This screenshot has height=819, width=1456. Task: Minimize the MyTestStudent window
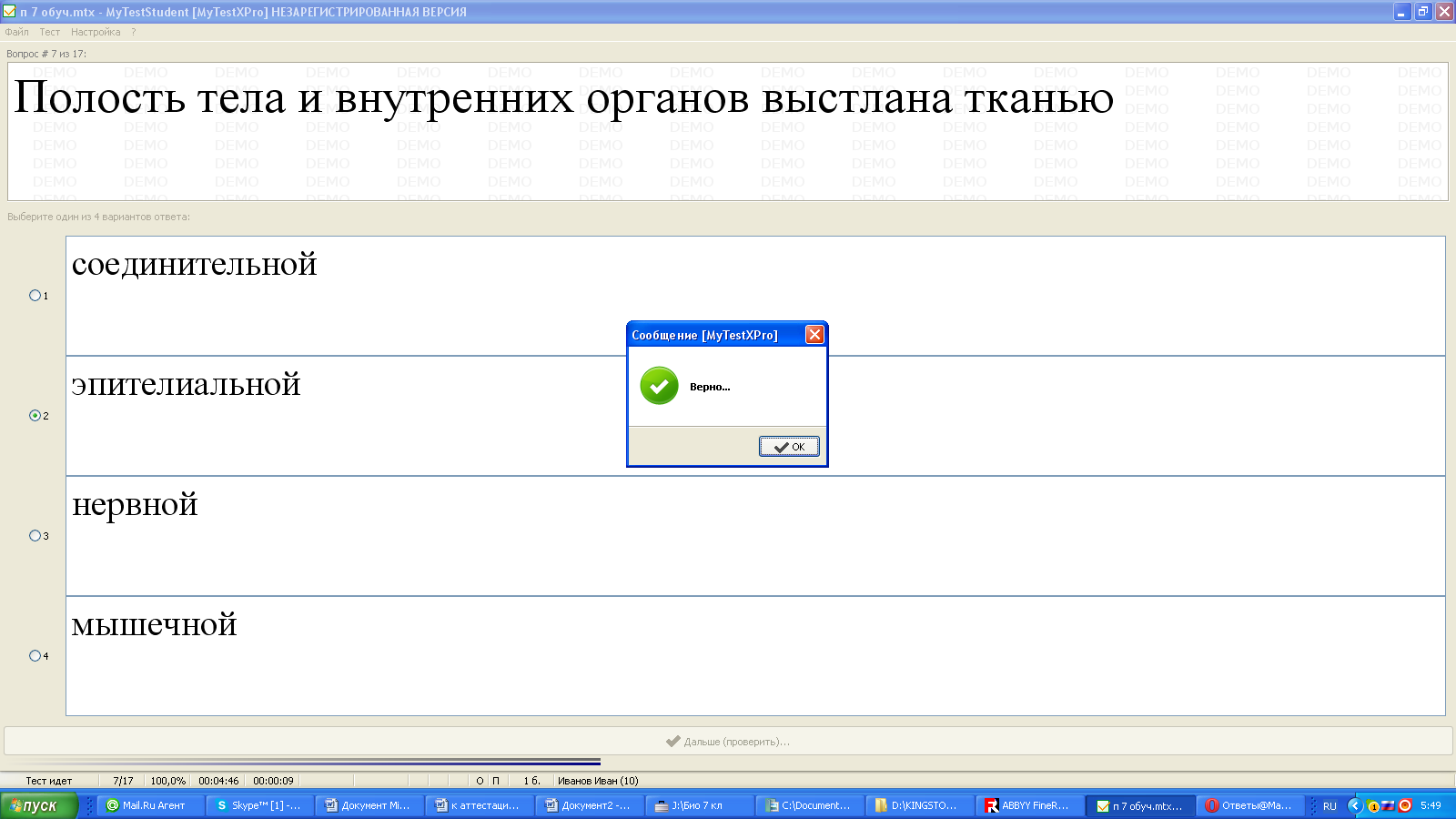tap(1401, 12)
